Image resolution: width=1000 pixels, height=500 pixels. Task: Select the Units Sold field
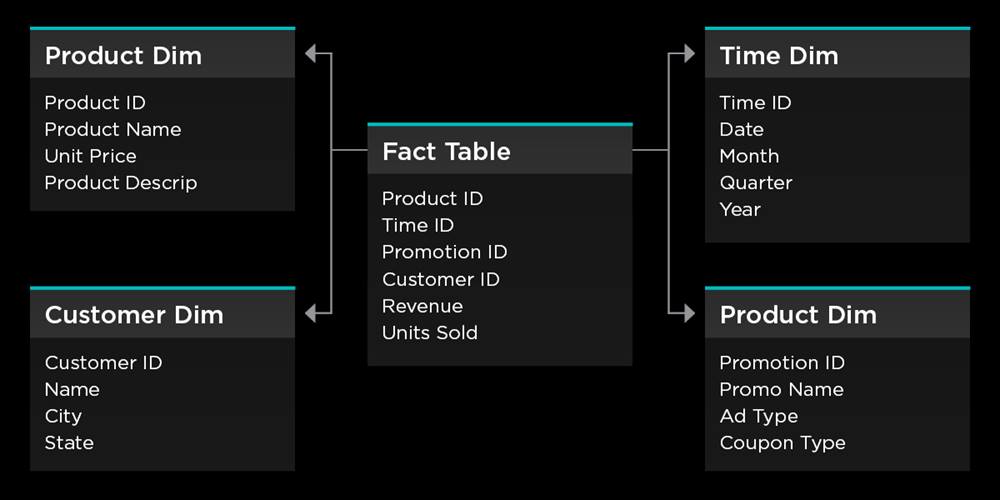430,333
